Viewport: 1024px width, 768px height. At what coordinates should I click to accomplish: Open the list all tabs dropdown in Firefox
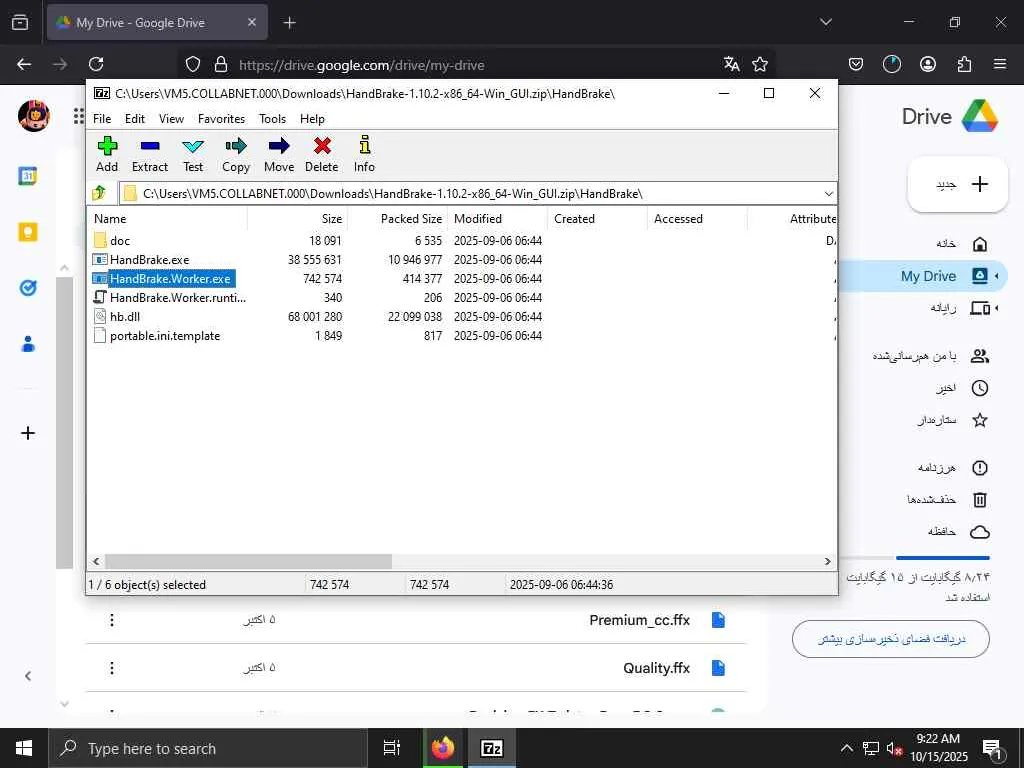pyautogui.click(x=825, y=22)
